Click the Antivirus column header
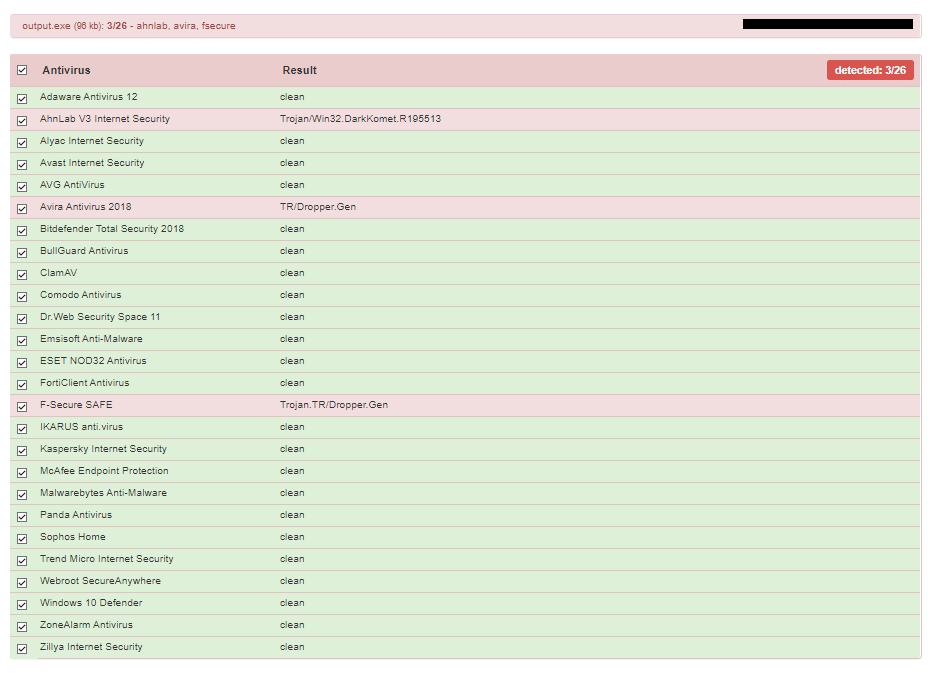The image size is (937, 673). pyautogui.click(x=66, y=70)
